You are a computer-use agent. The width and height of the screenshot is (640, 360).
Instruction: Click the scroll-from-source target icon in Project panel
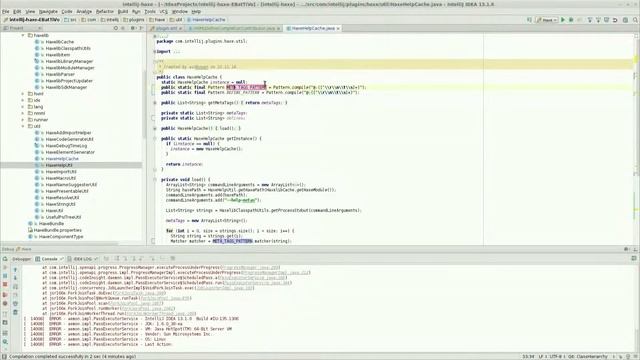[x=116, y=28]
